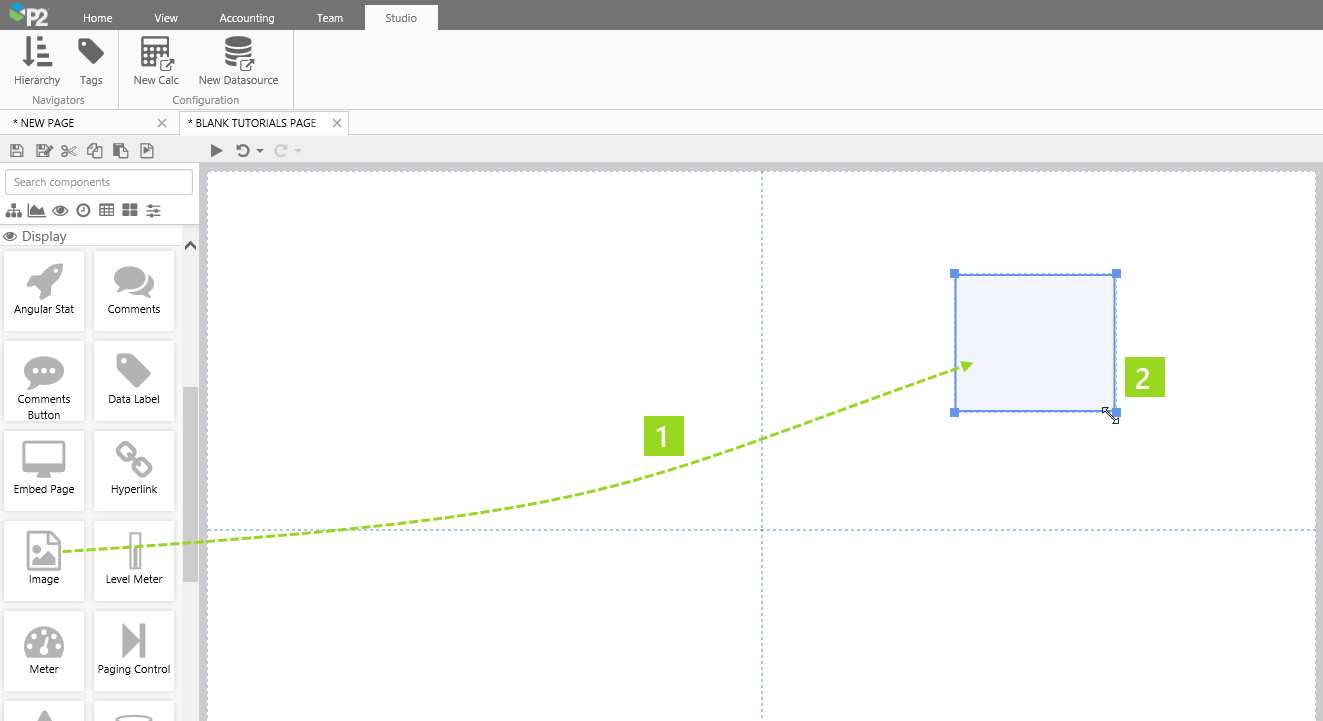Select the Embed Page component
Viewport: 1323px width, 721px height.
(x=44, y=471)
